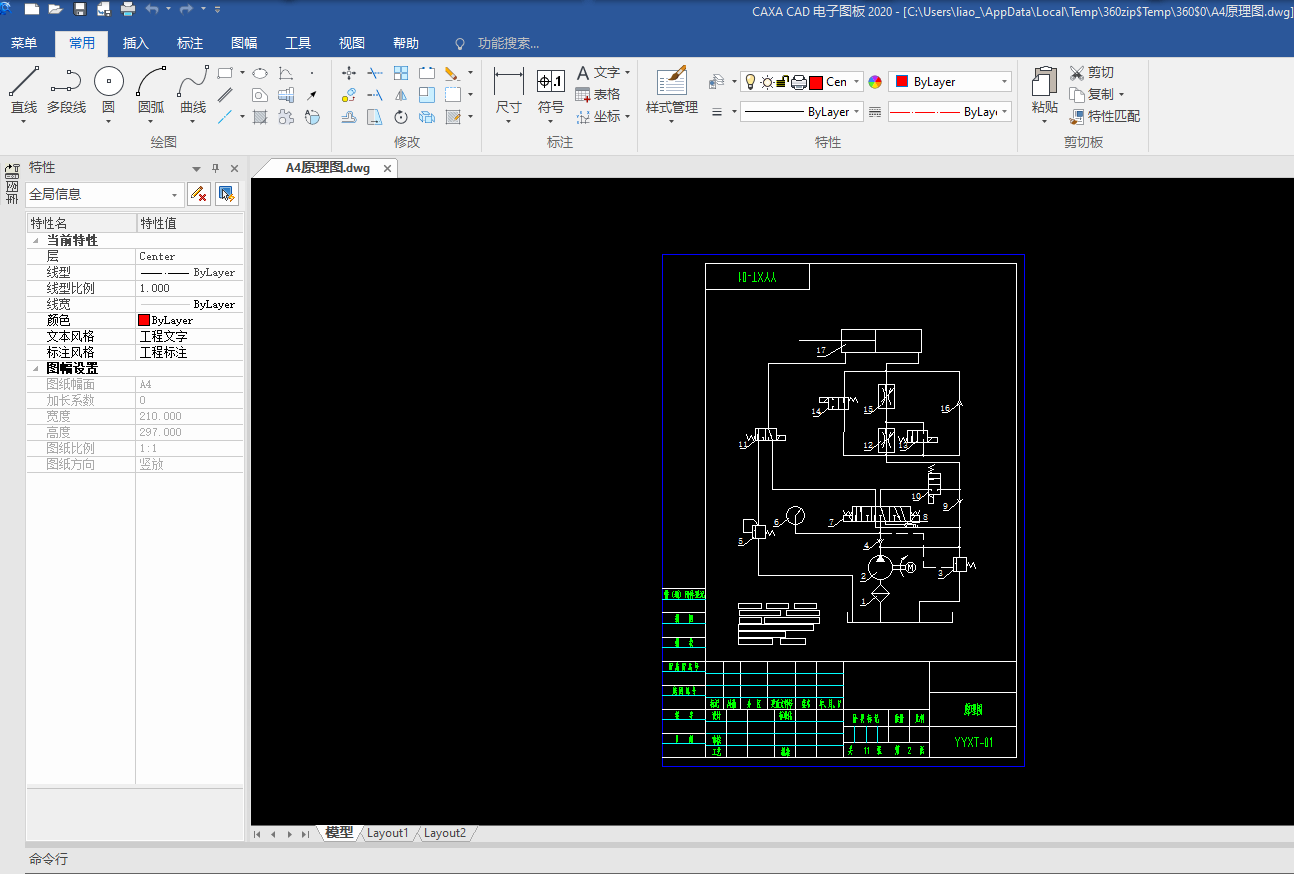Open the line width ByLayer dropdown
This screenshot has height=874, width=1294.
tap(802, 112)
